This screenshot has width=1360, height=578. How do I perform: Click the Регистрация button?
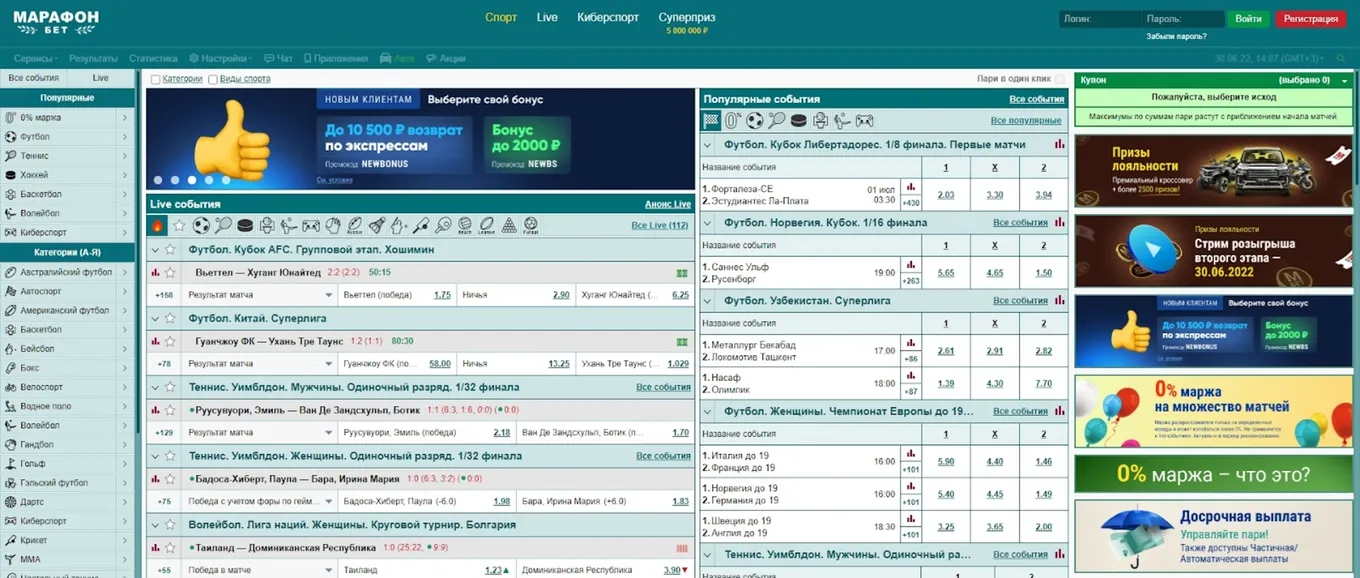[x=1310, y=19]
